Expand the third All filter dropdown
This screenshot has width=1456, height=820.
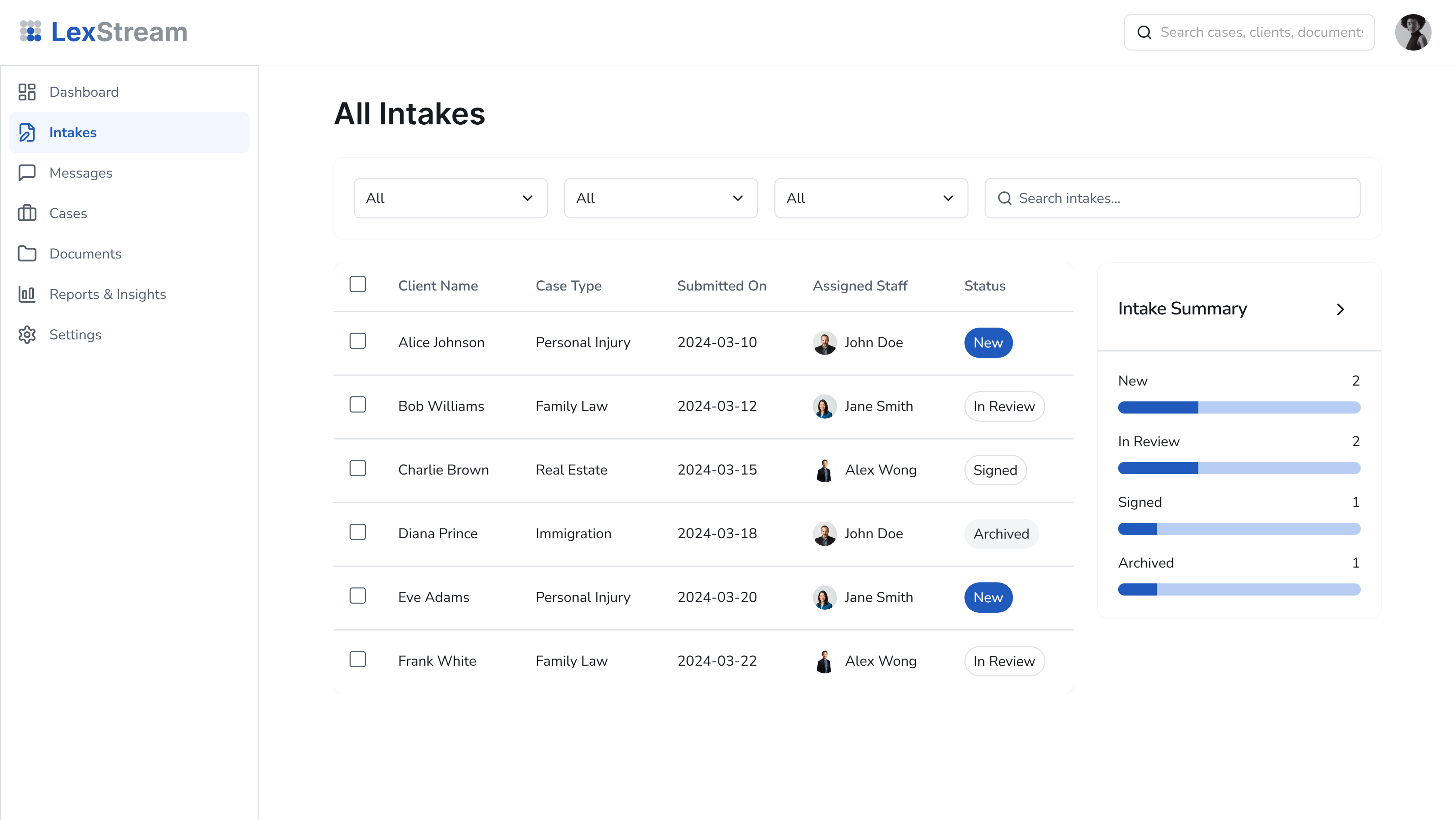point(871,199)
